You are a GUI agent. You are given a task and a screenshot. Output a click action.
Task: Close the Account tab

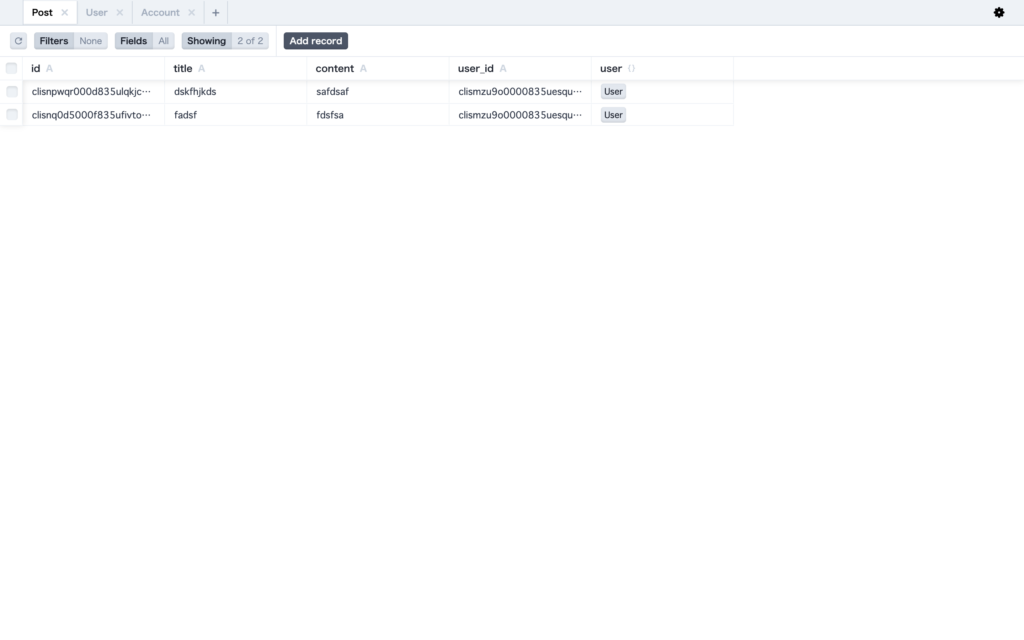192,13
